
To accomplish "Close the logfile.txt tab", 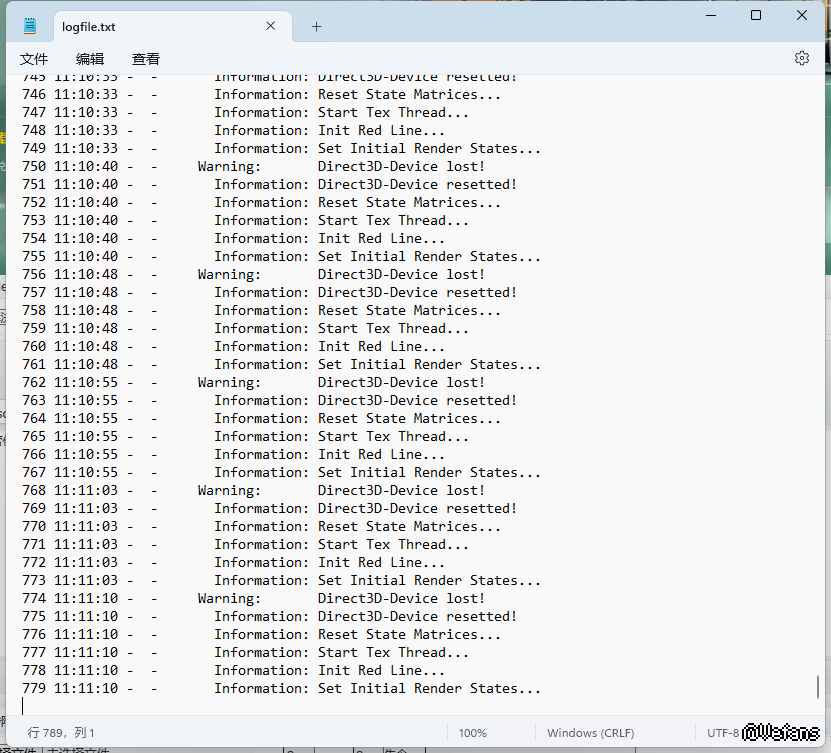I will click(270, 27).
